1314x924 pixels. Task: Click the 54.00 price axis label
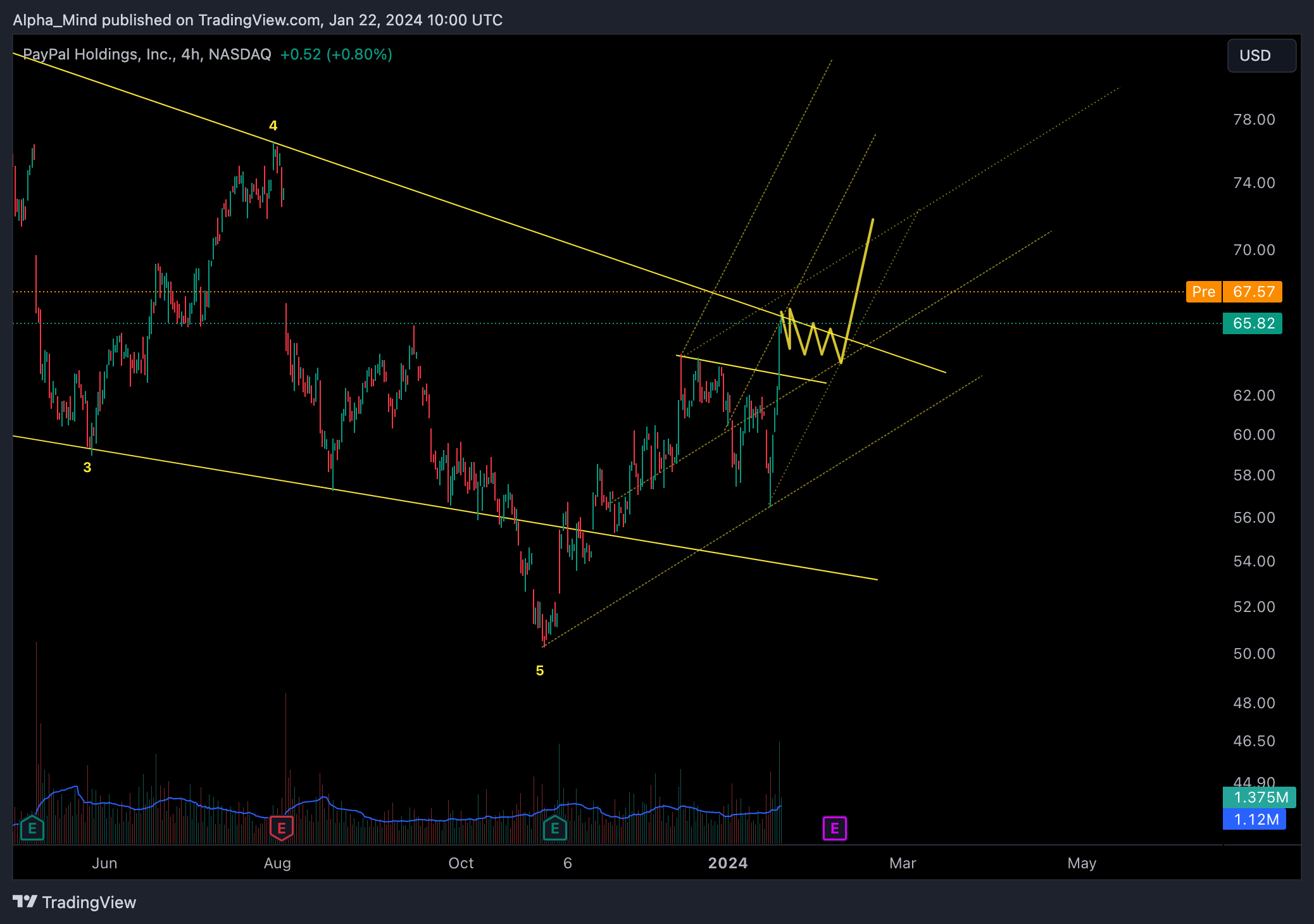click(1254, 561)
